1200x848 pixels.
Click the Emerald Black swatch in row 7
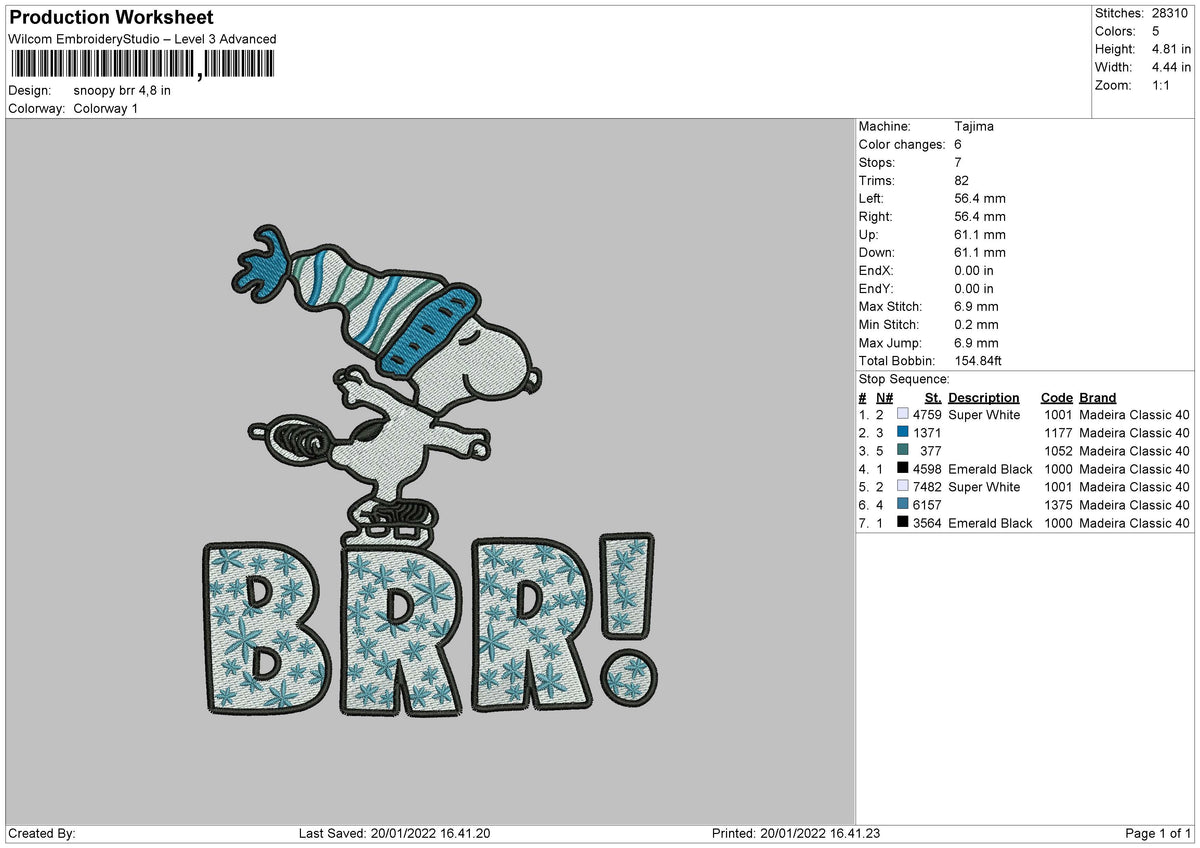click(x=904, y=523)
